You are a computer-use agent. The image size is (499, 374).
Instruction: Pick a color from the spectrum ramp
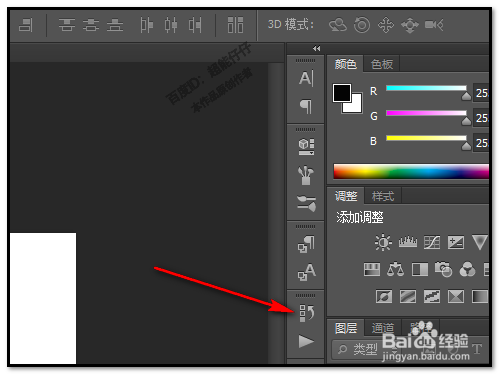click(411, 171)
